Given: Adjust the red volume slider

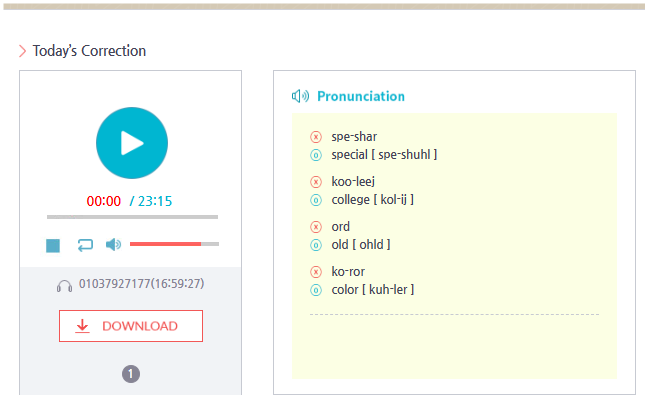Looking at the screenshot, I should pos(174,244).
